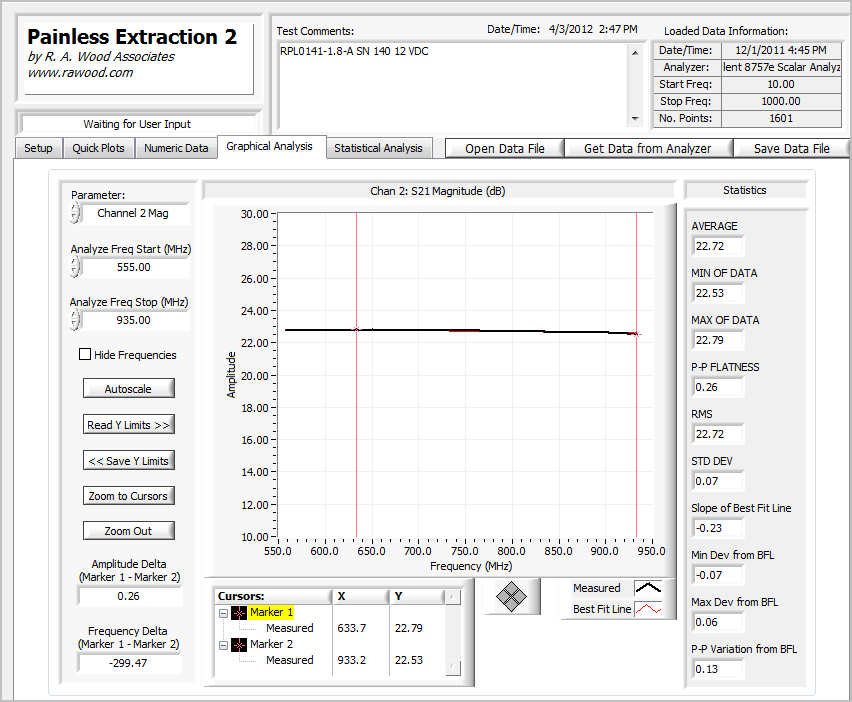852x702 pixels.
Task: Click the Parameter selector stepper arrows
Action: tap(75, 213)
